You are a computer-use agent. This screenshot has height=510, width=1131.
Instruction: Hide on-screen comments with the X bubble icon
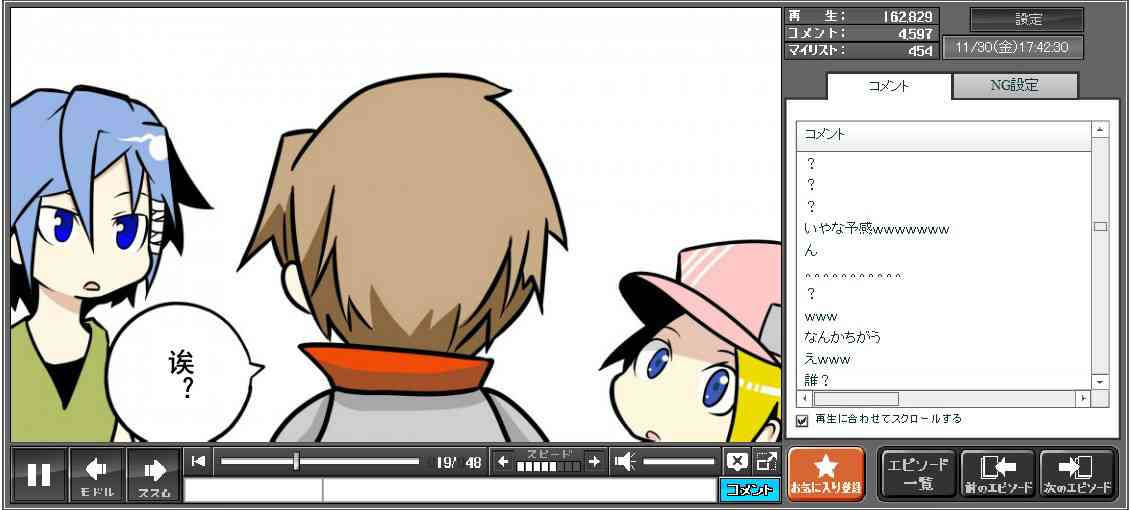[x=737, y=461]
